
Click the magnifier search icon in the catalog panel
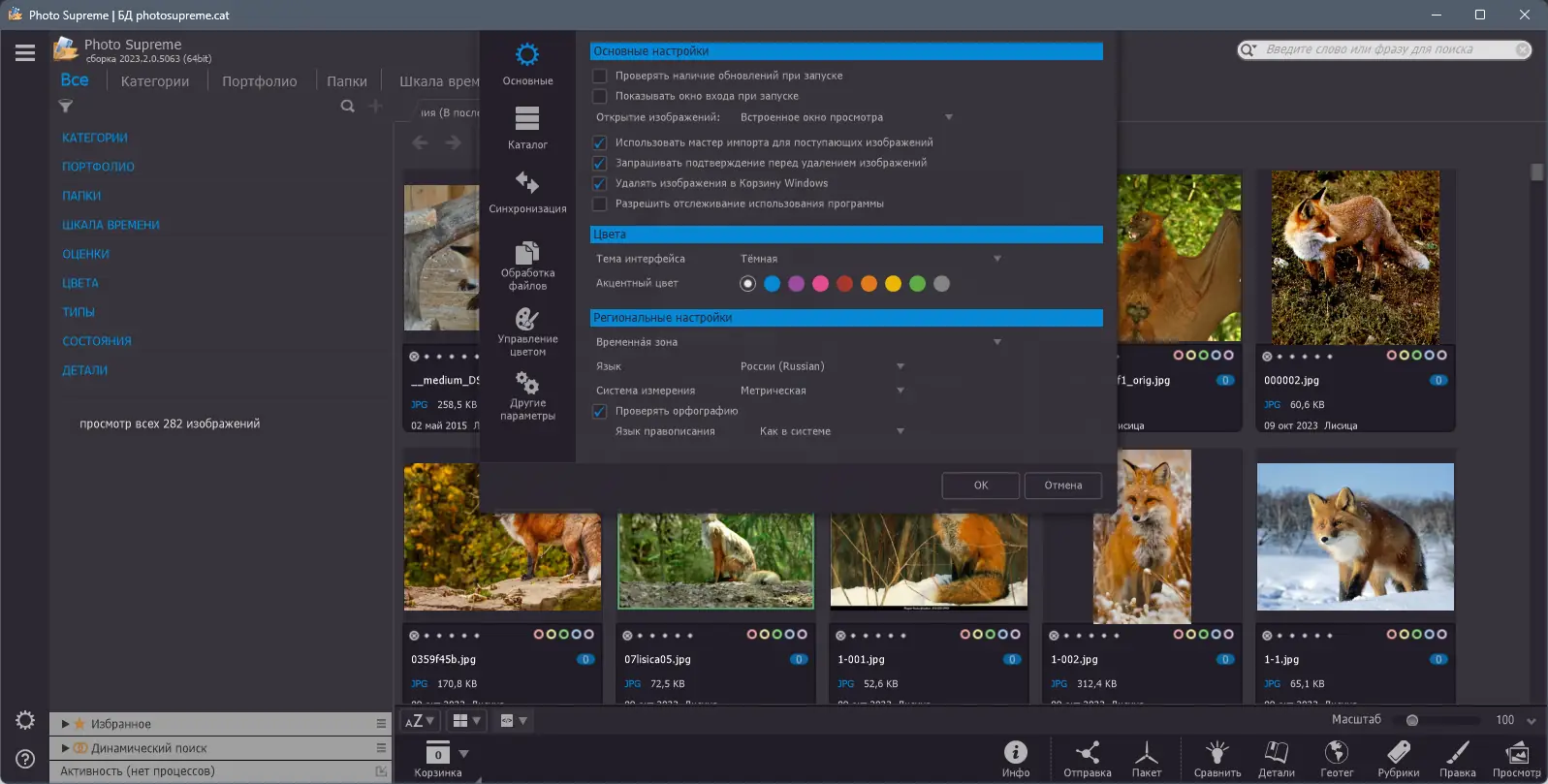pyautogui.click(x=347, y=106)
